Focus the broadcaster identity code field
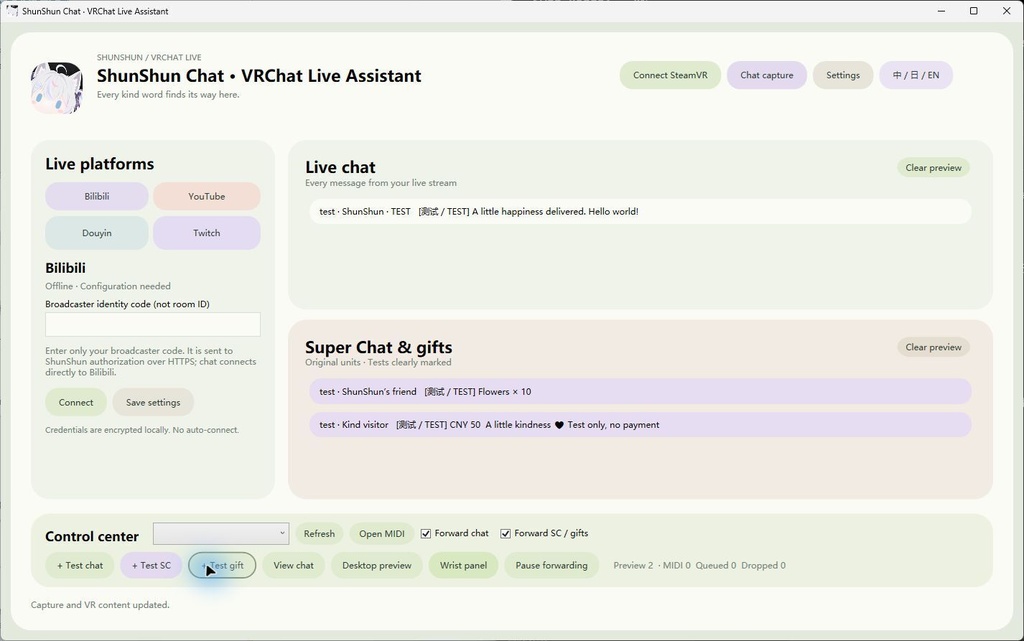Image resolution: width=1024 pixels, height=641 pixels. coord(153,324)
